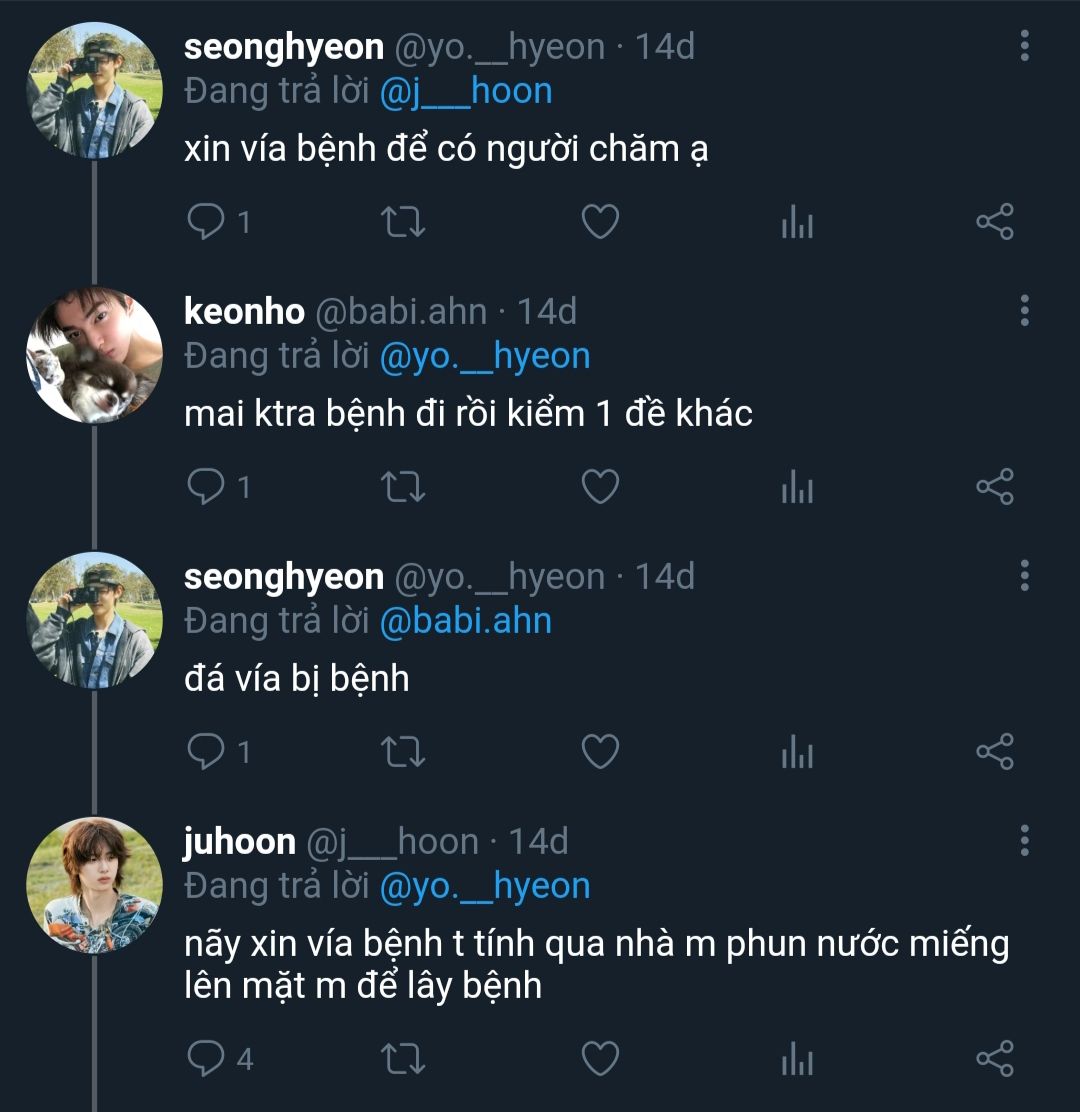Share seonghyeon's 'xin vía bệnh' tweet
Screen dimensions: 1080x1112
tap(994, 222)
